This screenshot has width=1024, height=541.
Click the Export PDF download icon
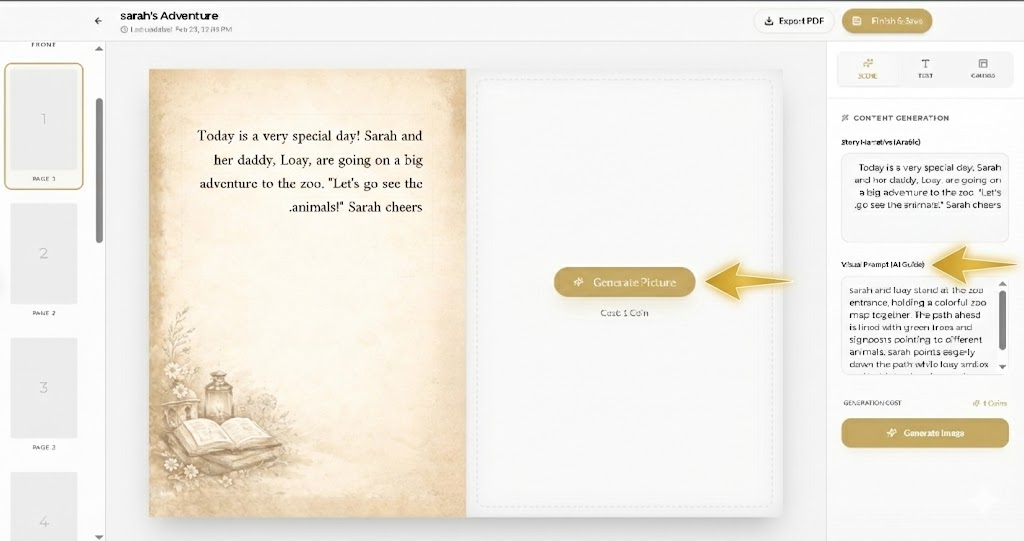tap(768, 21)
